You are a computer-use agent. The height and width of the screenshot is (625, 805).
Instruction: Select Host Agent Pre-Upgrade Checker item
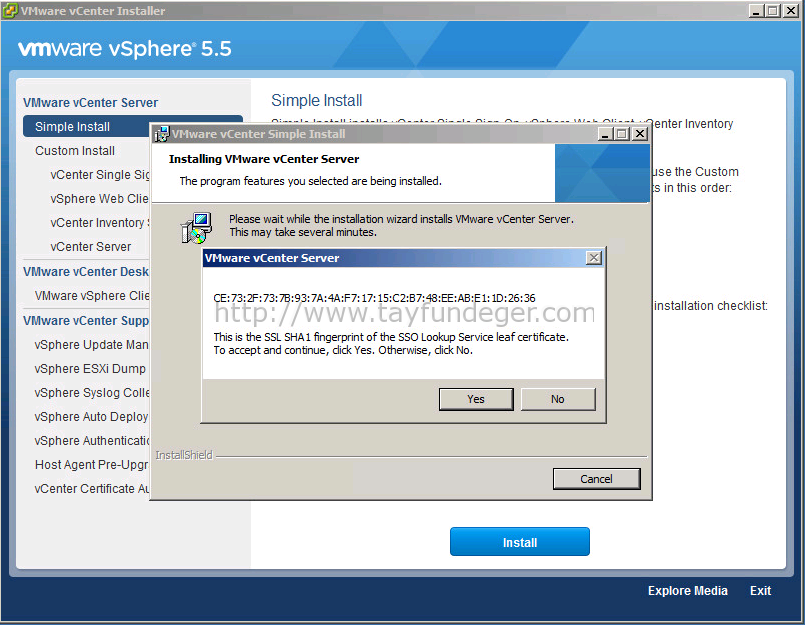[x=91, y=465]
